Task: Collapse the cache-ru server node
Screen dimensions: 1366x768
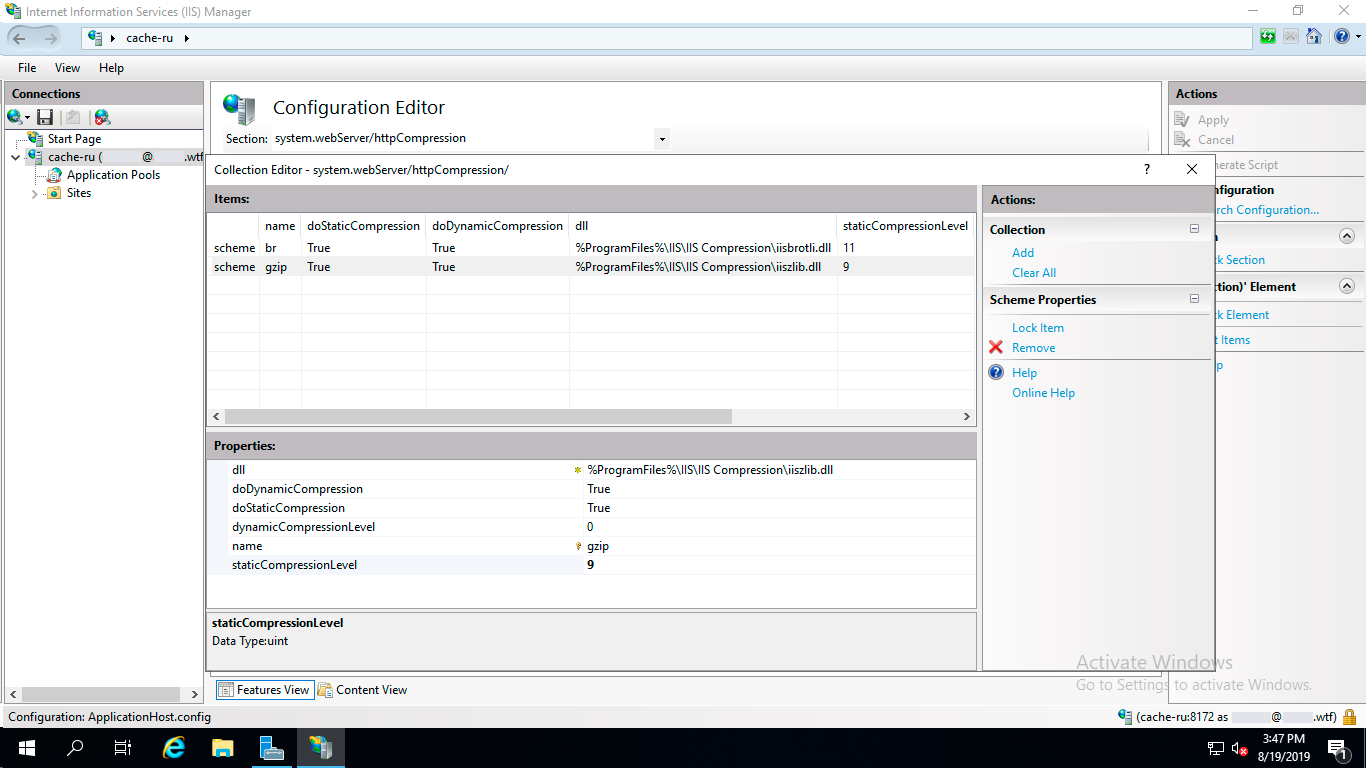Action: (x=16, y=157)
